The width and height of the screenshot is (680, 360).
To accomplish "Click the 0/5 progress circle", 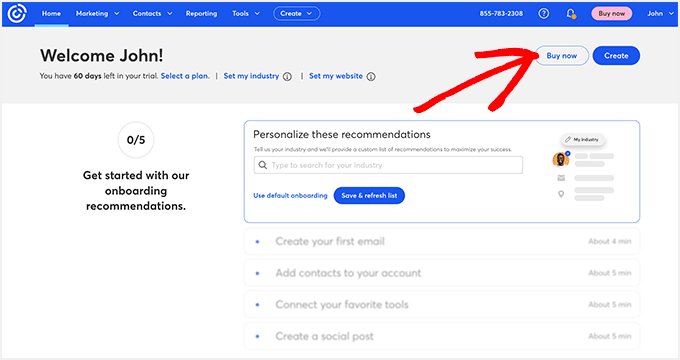I will 136,140.
